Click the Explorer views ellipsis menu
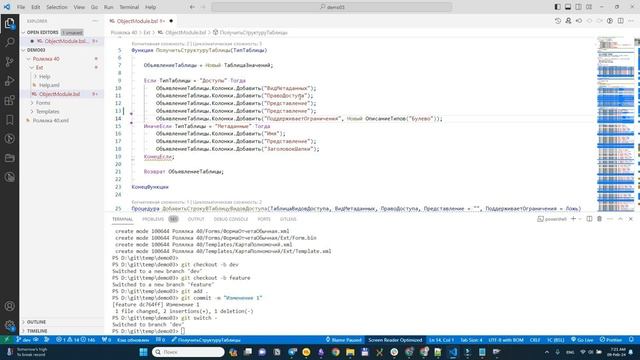The height and width of the screenshot is (360, 640). tap(95, 21)
